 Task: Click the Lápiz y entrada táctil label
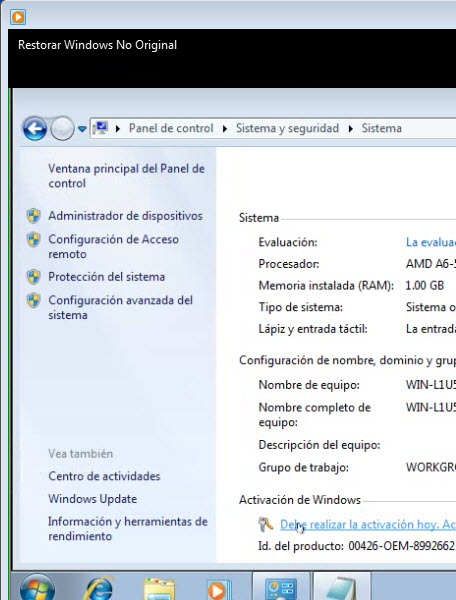tap(313, 329)
